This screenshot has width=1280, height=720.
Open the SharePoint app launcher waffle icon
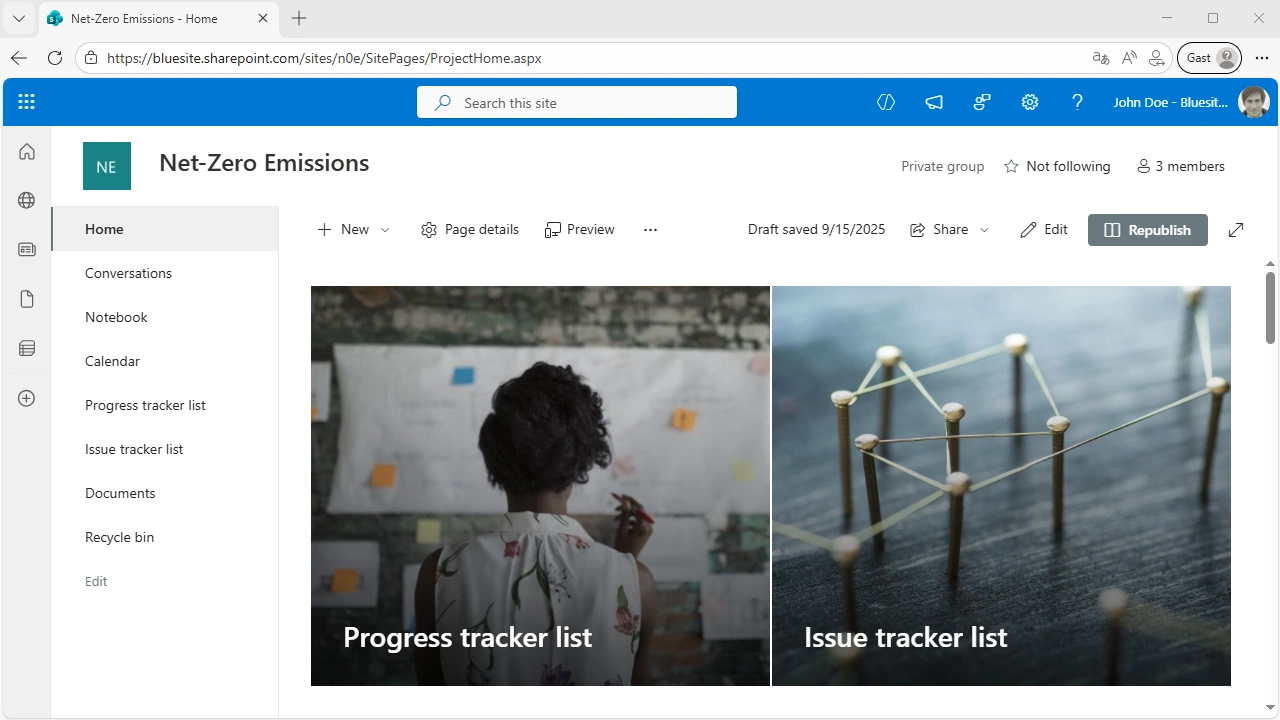pos(26,101)
